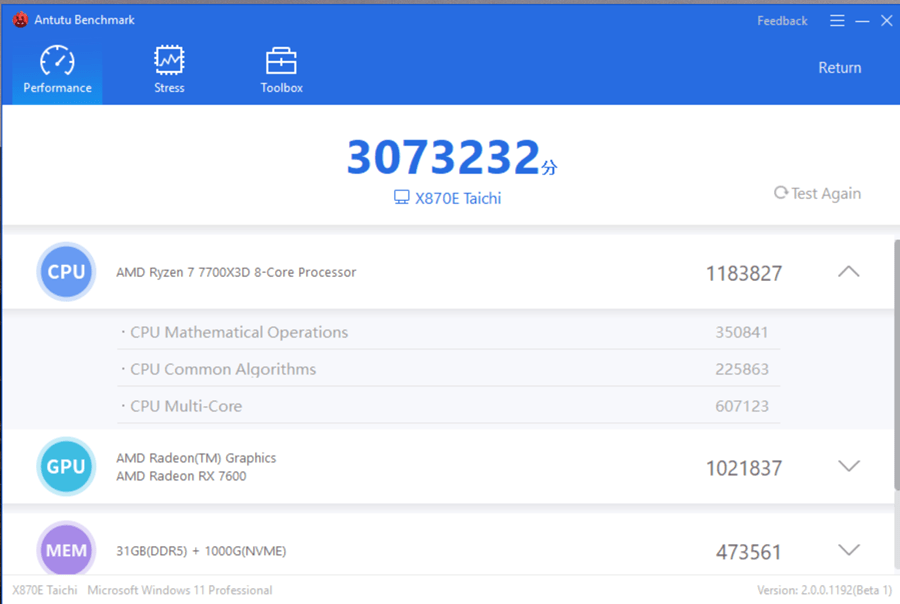This screenshot has width=900, height=604.
Task: Click the Version 2.0.0.1192 status text
Action: coord(824,590)
